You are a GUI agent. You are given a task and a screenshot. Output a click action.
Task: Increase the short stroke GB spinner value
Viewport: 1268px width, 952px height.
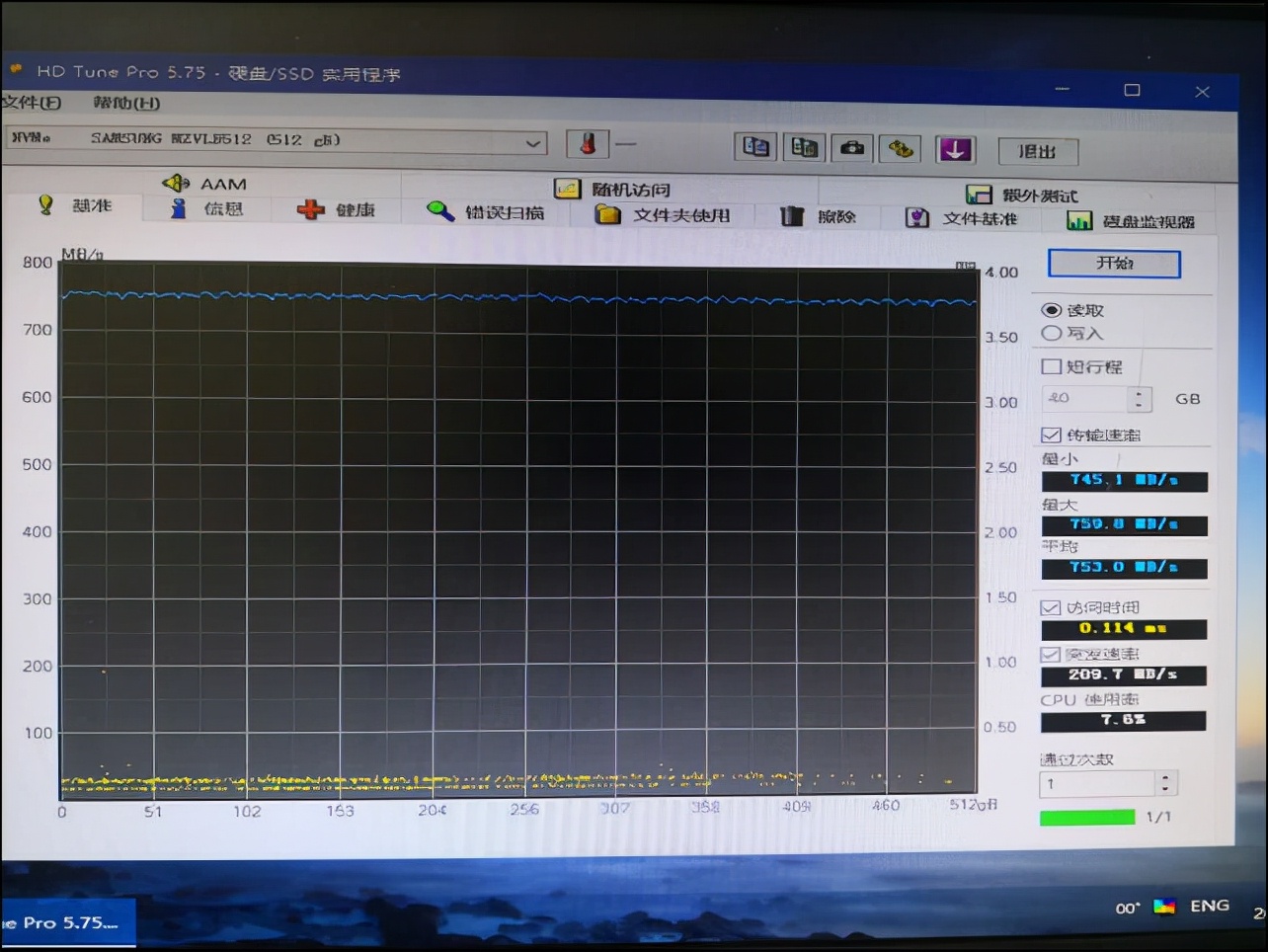1140,393
